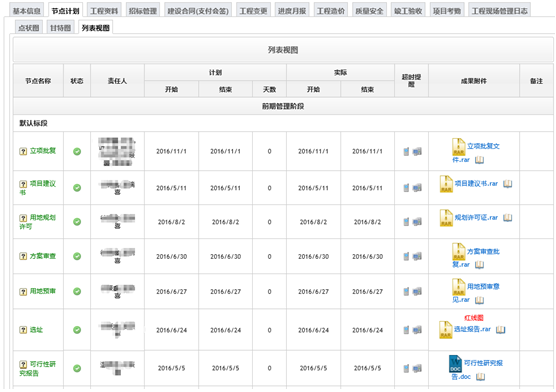Open the 工程变更 tab
The height and width of the screenshot is (392, 556).
pos(254,11)
